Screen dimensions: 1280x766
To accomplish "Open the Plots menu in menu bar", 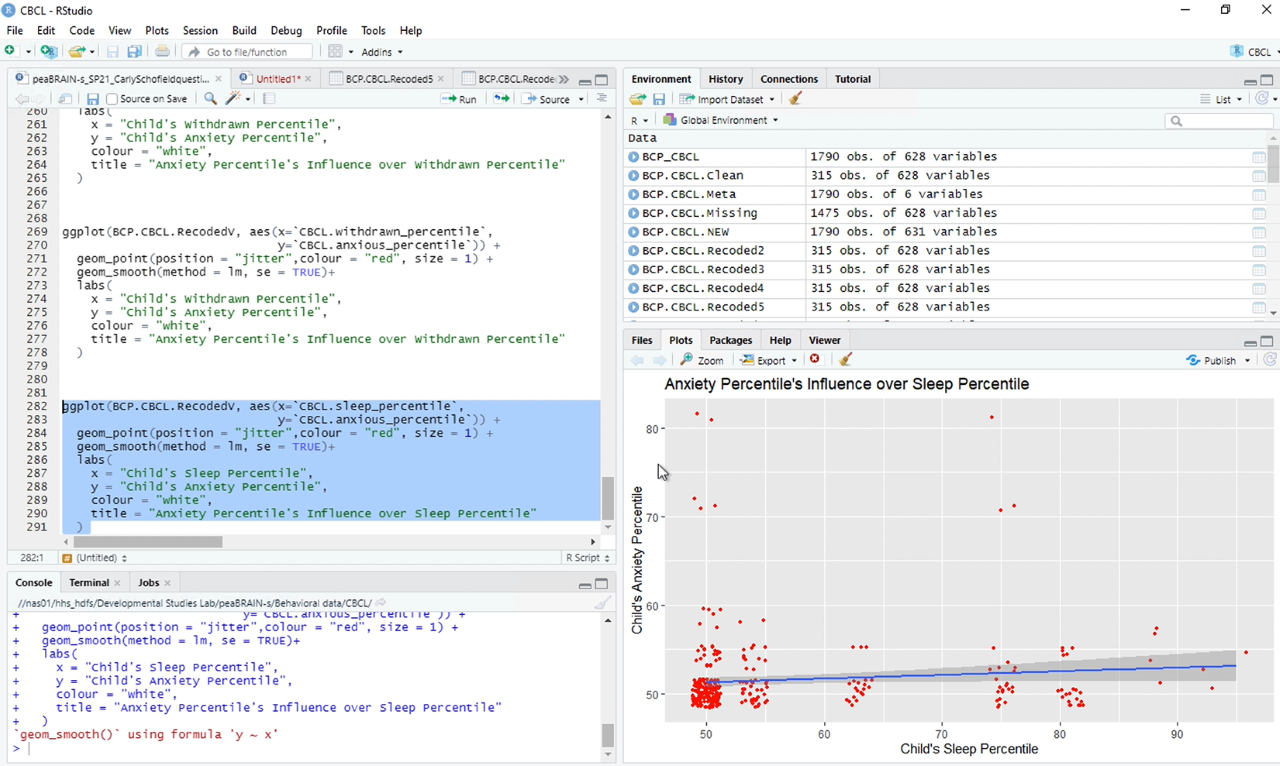I will [x=157, y=31].
